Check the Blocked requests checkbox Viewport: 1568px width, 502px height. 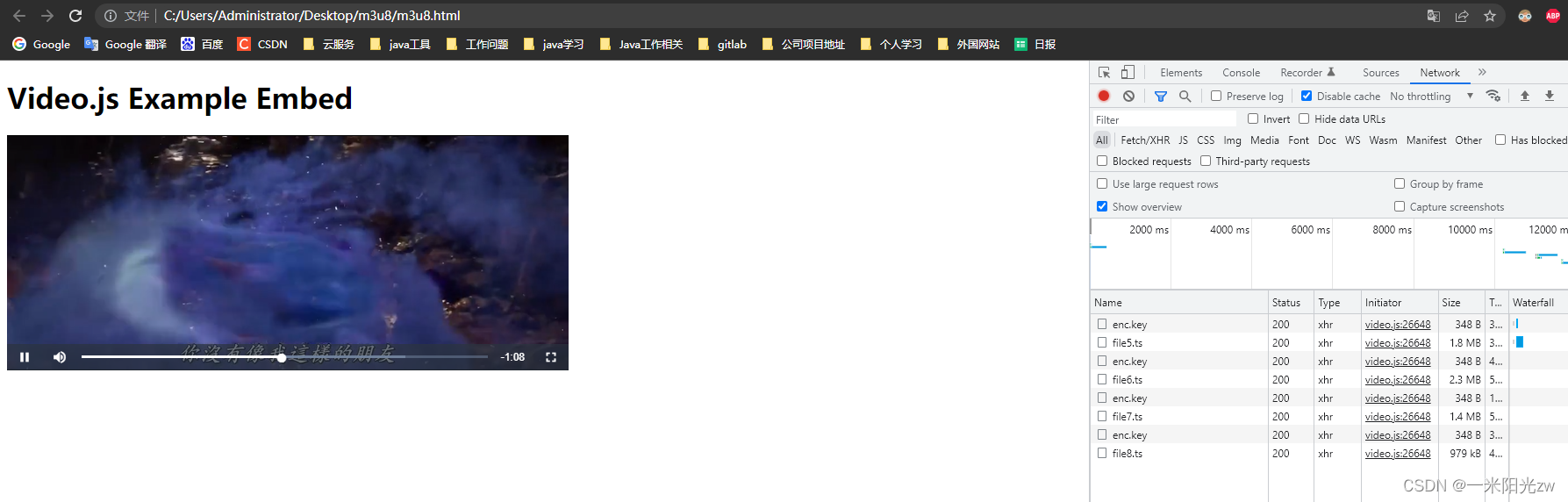[1102, 161]
